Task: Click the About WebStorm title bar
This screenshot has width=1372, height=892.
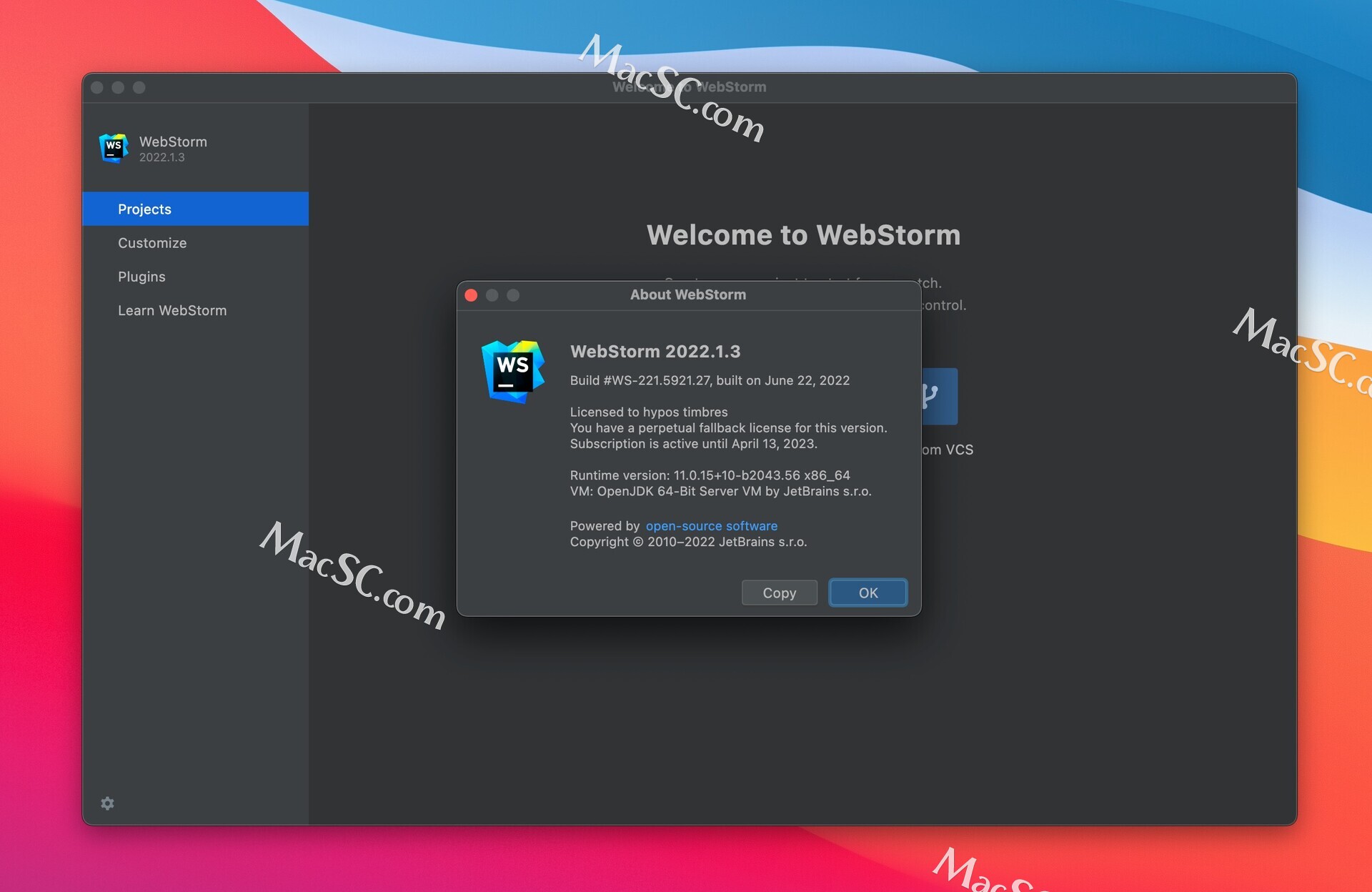Action: tap(688, 294)
